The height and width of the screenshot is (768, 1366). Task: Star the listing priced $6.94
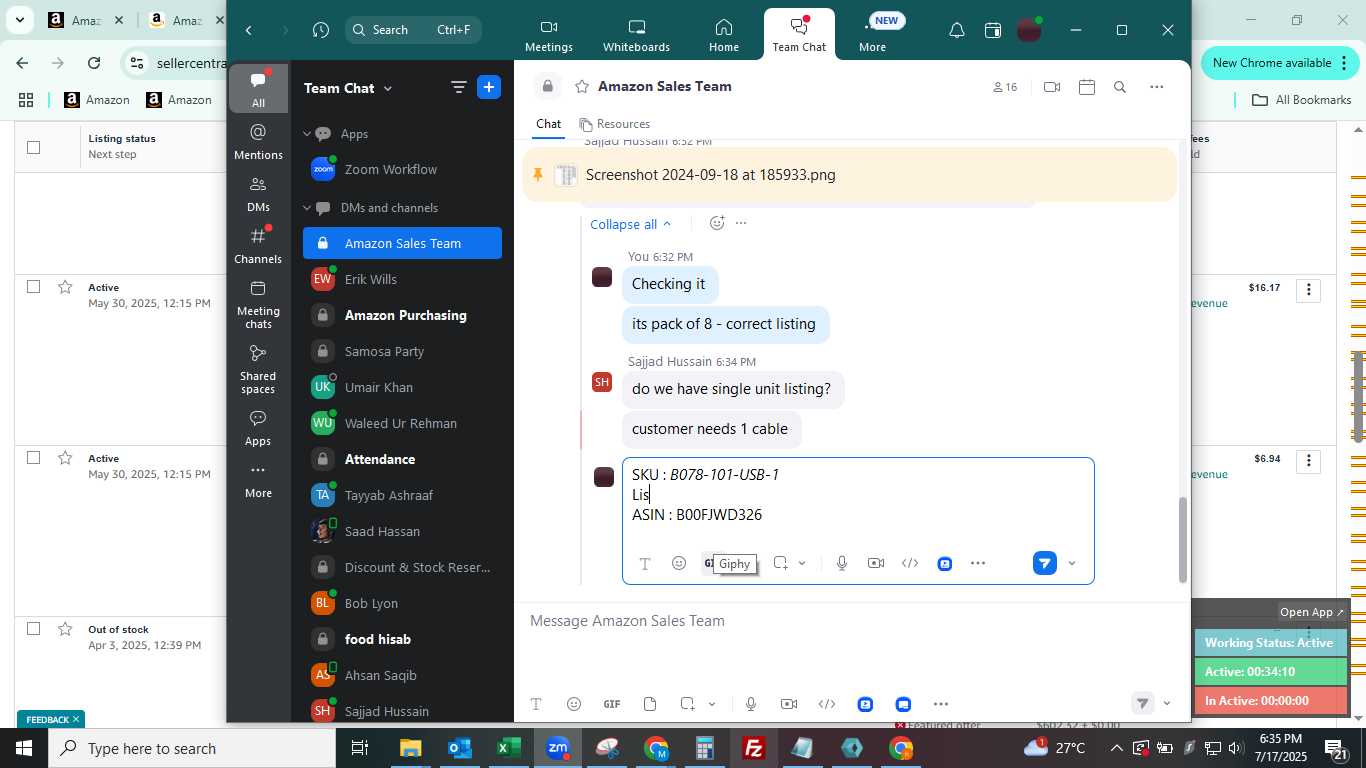click(65, 458)
